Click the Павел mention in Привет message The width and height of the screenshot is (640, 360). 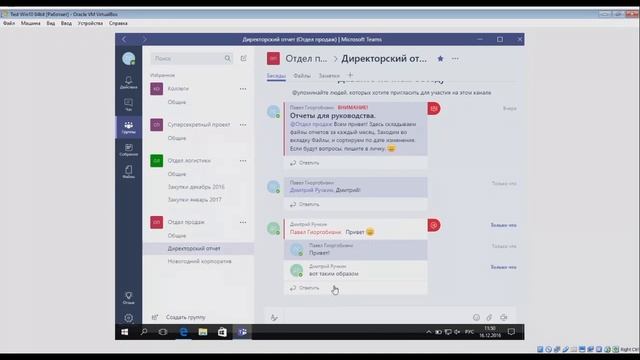click(315, 232)
